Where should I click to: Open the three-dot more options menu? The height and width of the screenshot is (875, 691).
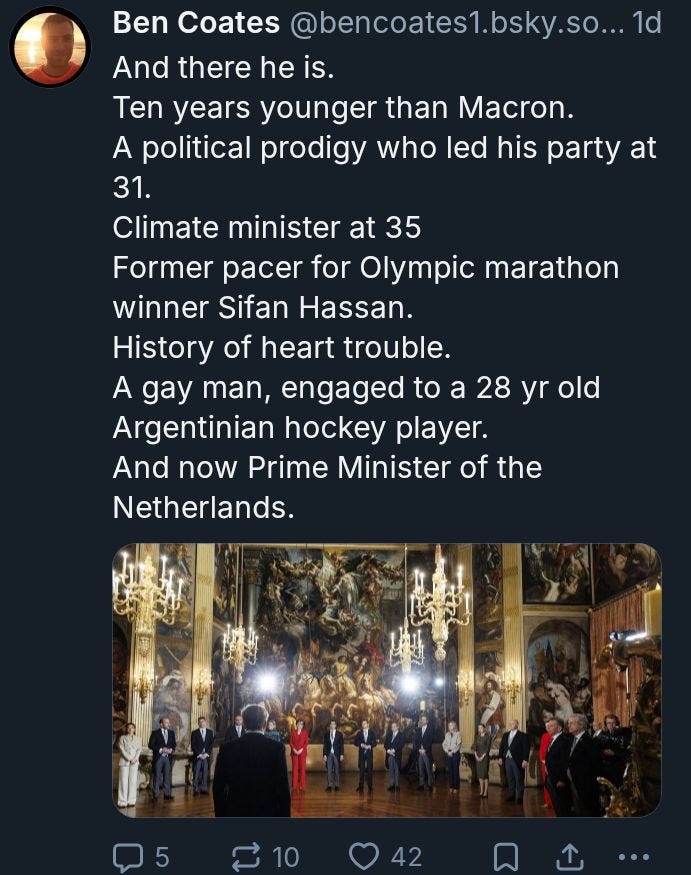coord(634,856)
